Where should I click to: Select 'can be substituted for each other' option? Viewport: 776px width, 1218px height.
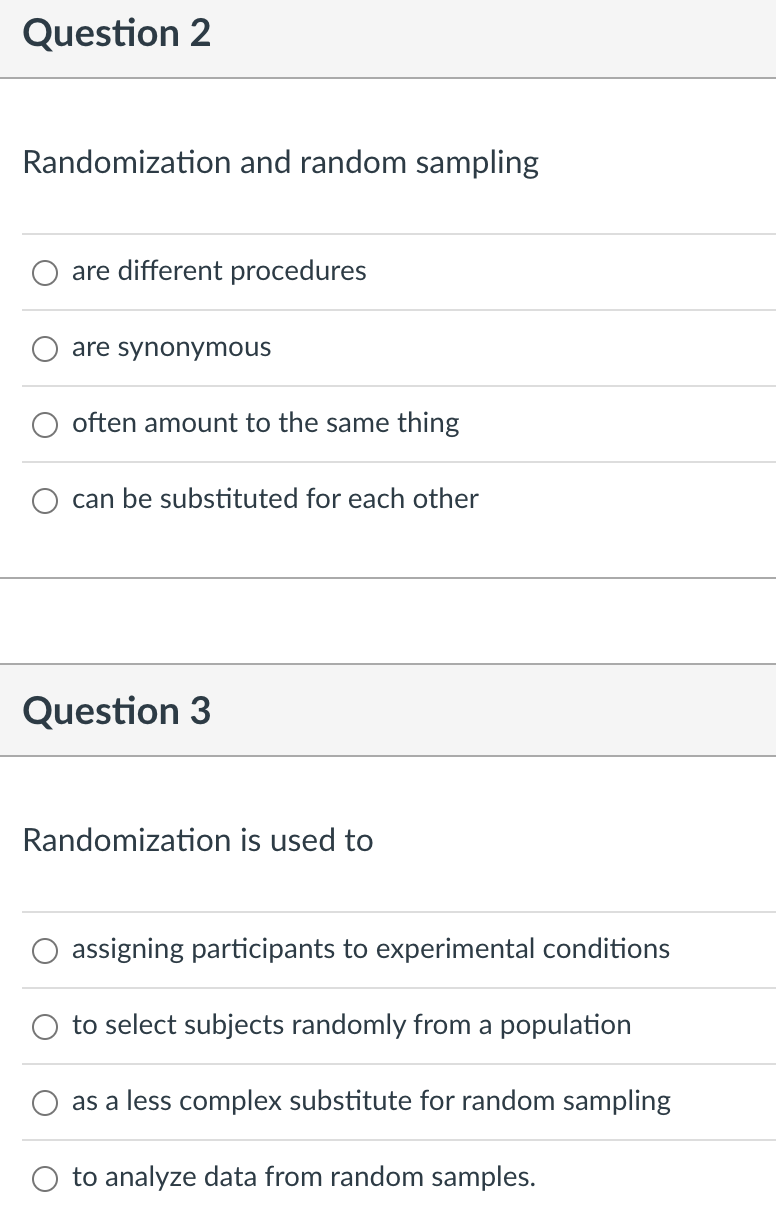(44, 500)
